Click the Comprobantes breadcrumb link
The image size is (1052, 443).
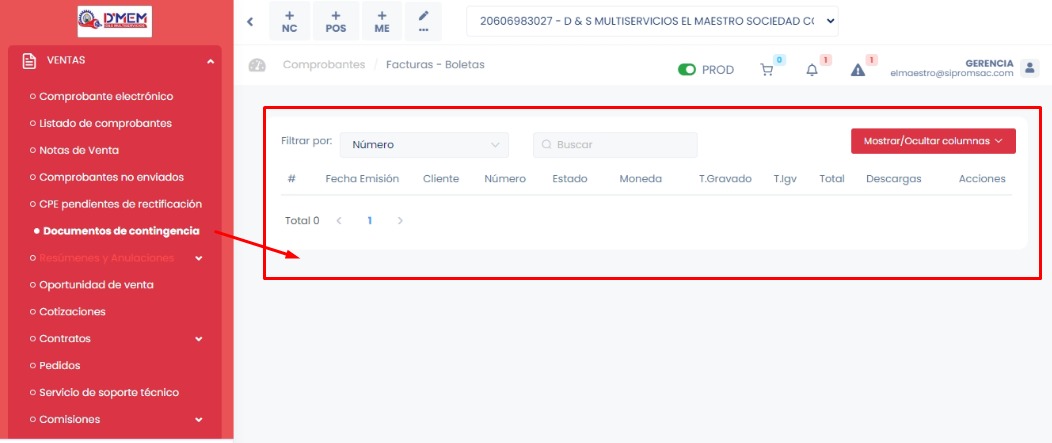[x=324, y=65]
